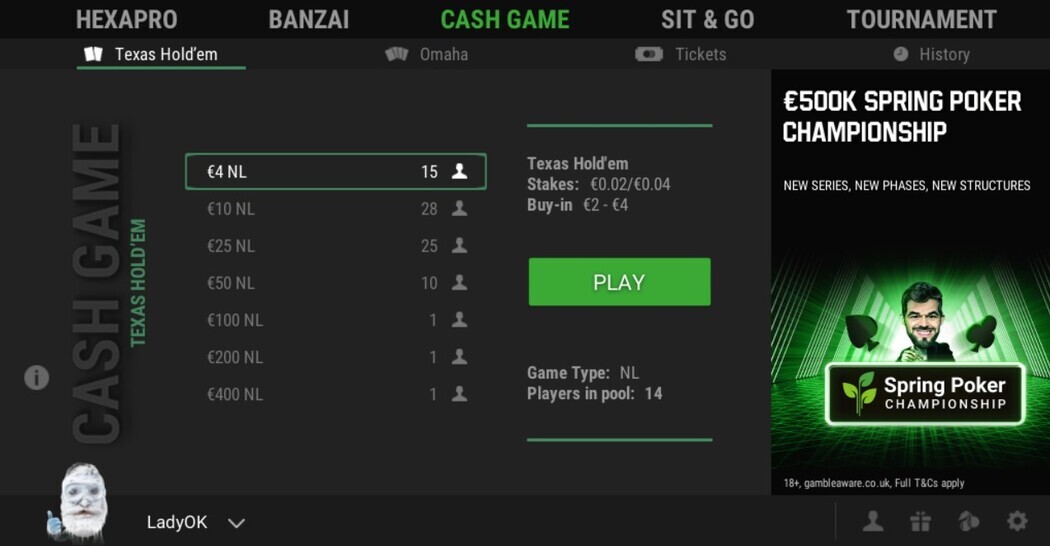The image size is (1050, 546).
Task: Open the player profile icon
Action: pyautogui.click(x=873, y=521)
